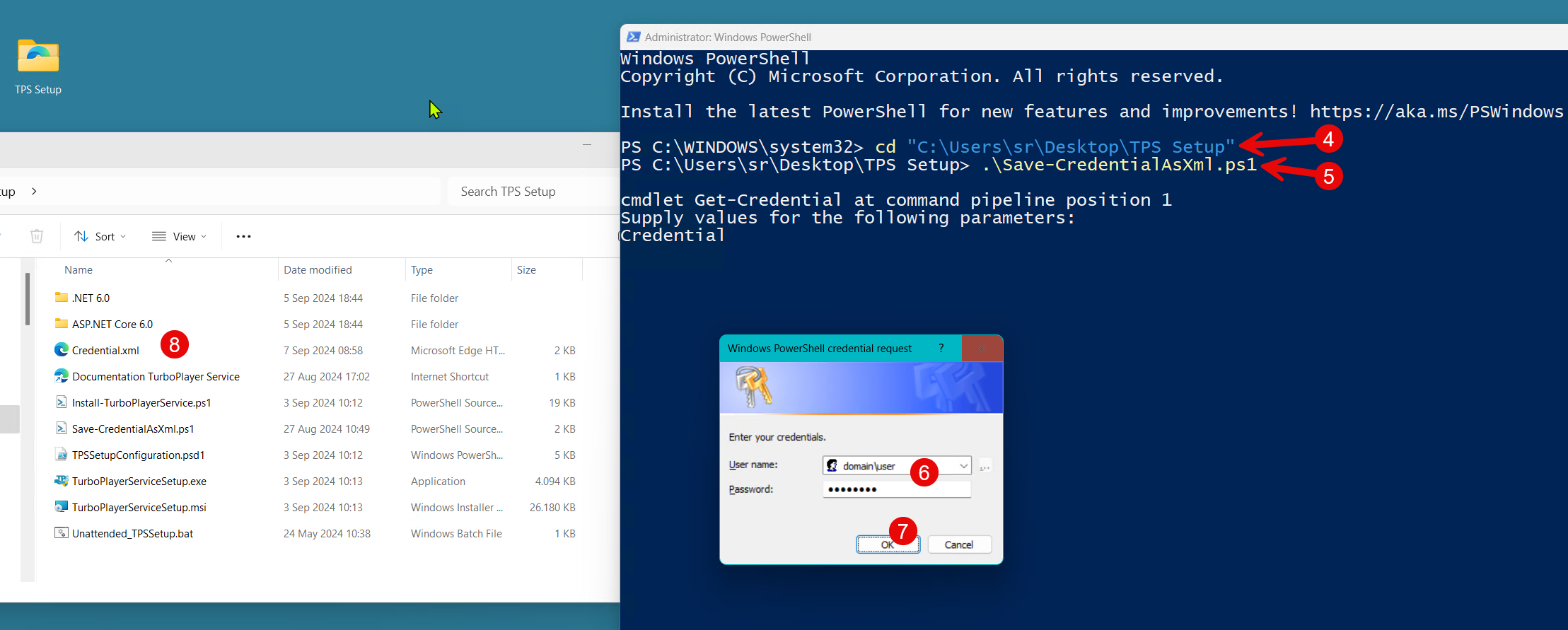The width and height of the screenshot is (1568, 630).
Task: Click the PowerShell title bar icon
Action: (x=633, y=37)
